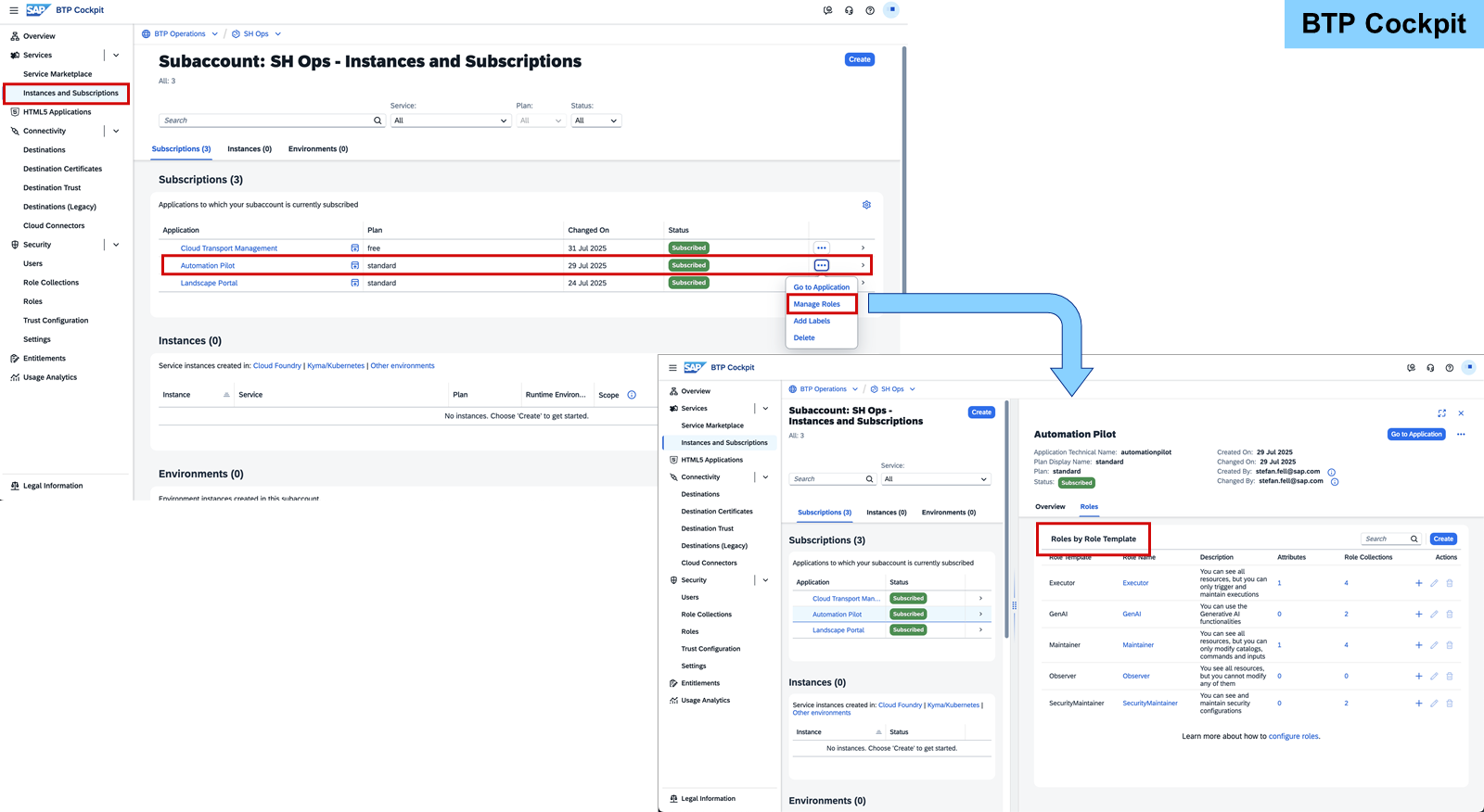Switch to Instances (0) tab in background window

[x=249, y=149]
